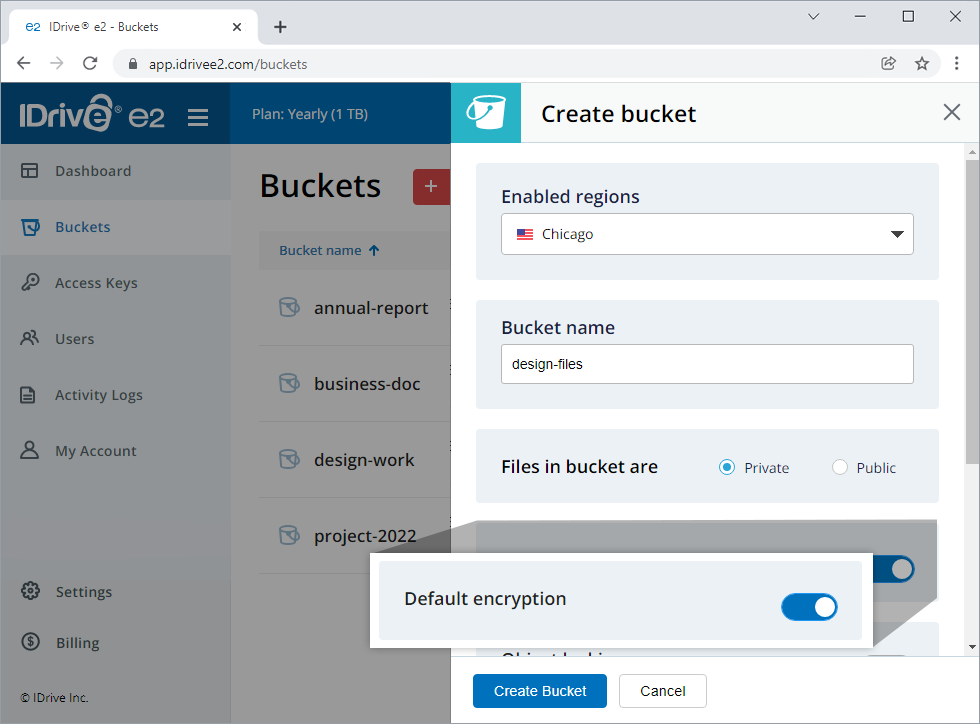Click the Activity Logs document icon
Image resolution: width=980 pixels, height=724 pixels.
[28, 395]
